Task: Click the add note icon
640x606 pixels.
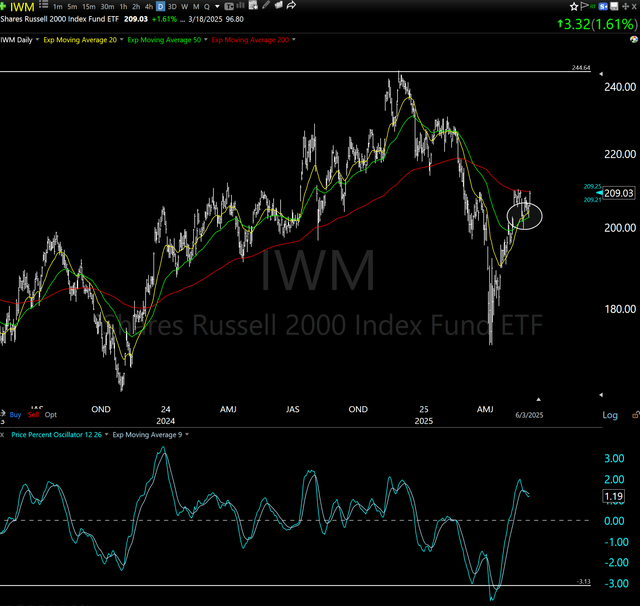Action: point(253,5)
